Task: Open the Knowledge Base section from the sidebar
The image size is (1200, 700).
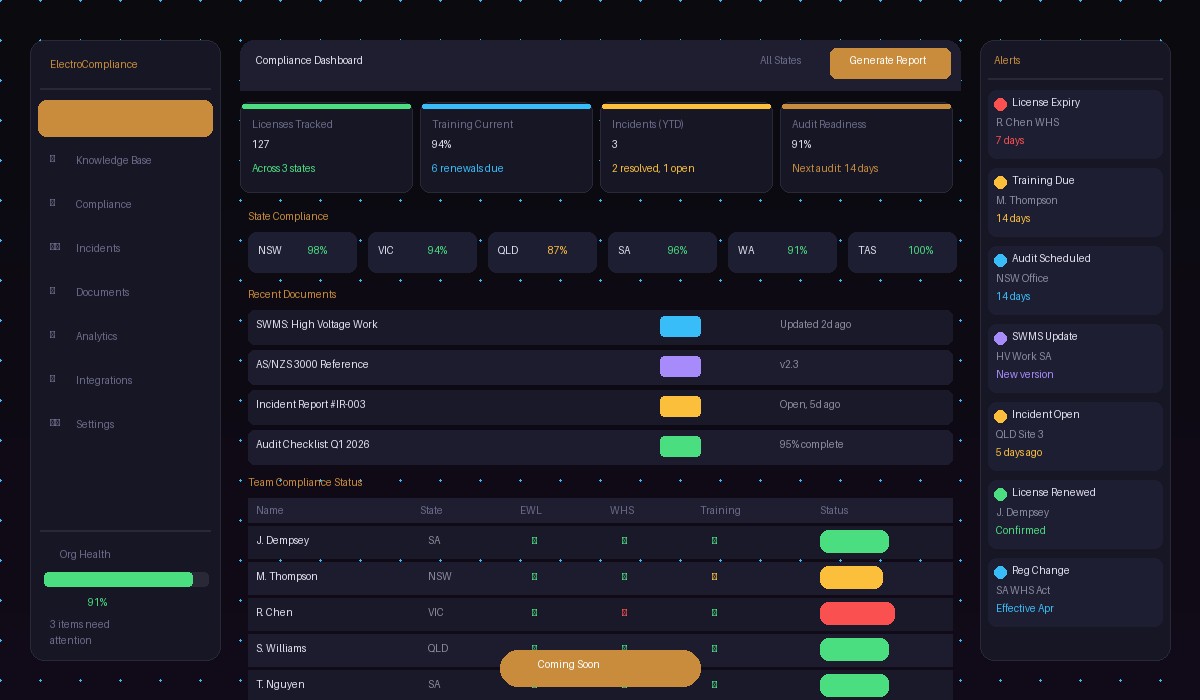Action: pyautogui.click(x=53, y=160)
